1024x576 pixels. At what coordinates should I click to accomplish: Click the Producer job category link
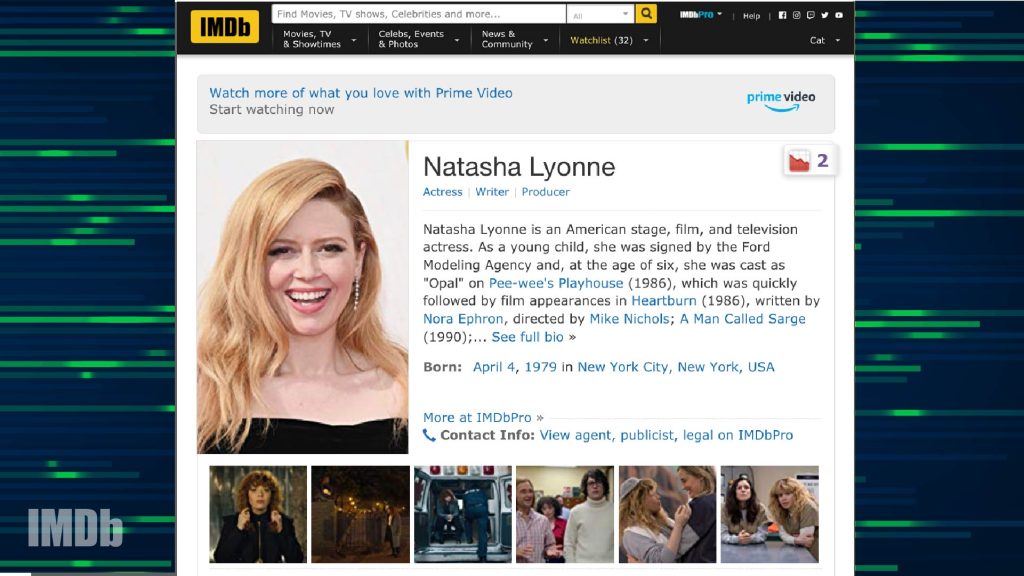tap(545, 192)
